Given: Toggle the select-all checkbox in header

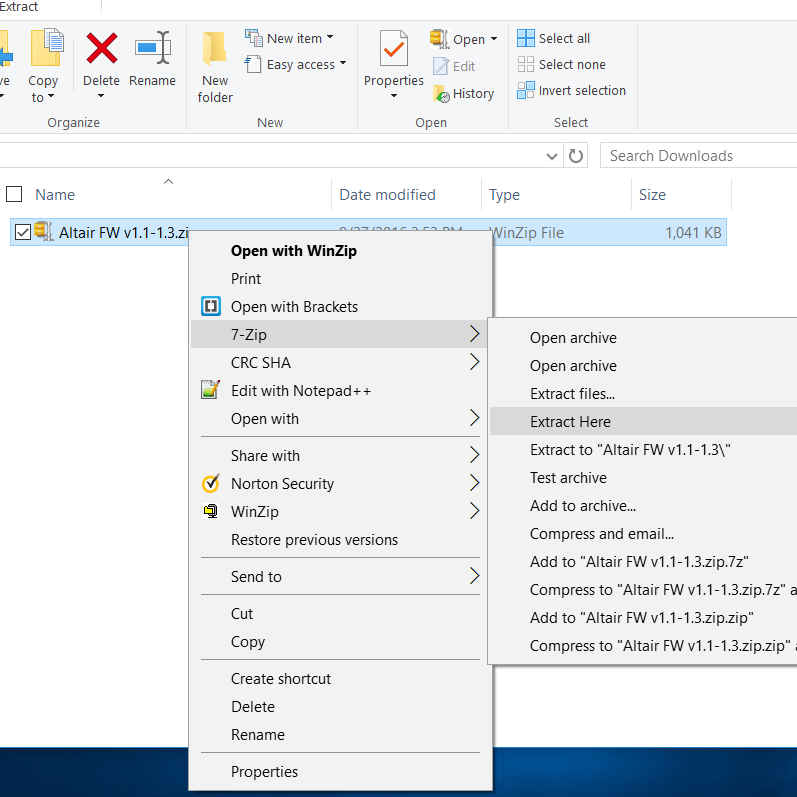Looking at the screenshot, I should [14, 194].
